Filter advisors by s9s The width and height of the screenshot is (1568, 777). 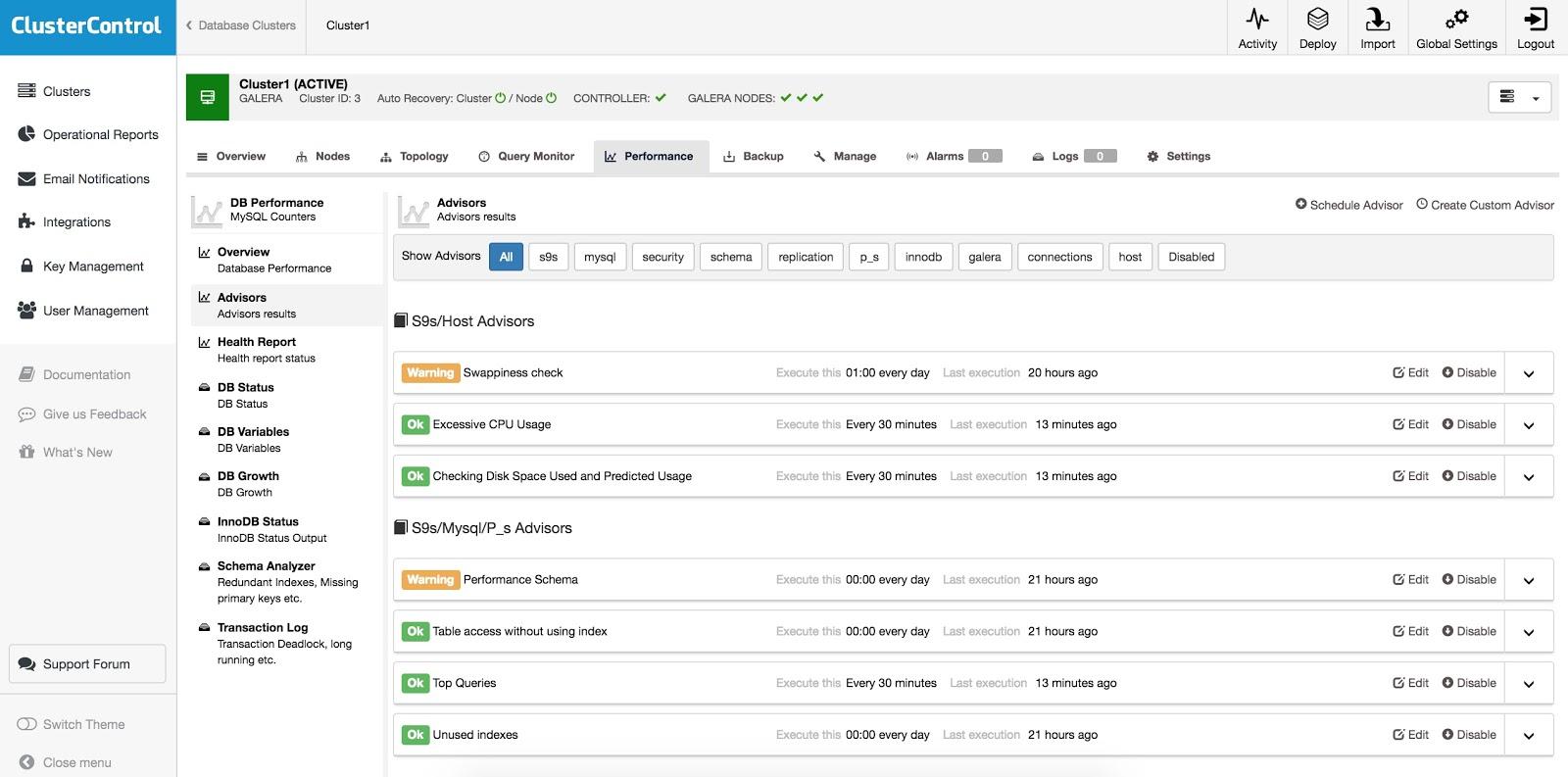point(548,257)
